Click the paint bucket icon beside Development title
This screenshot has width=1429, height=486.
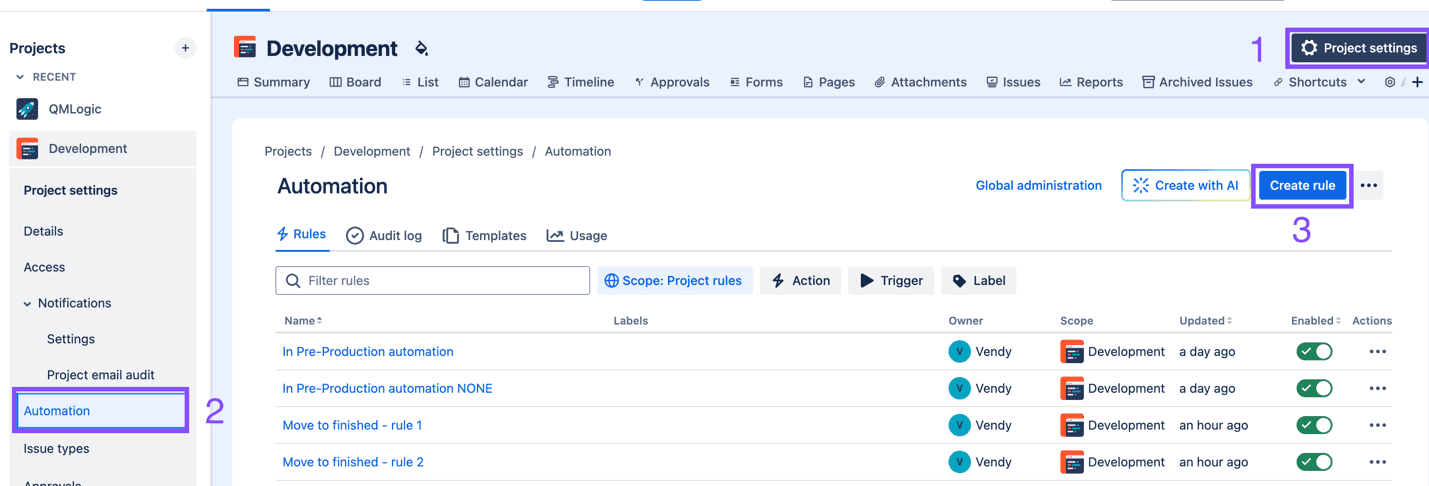(x=421, y=48)
